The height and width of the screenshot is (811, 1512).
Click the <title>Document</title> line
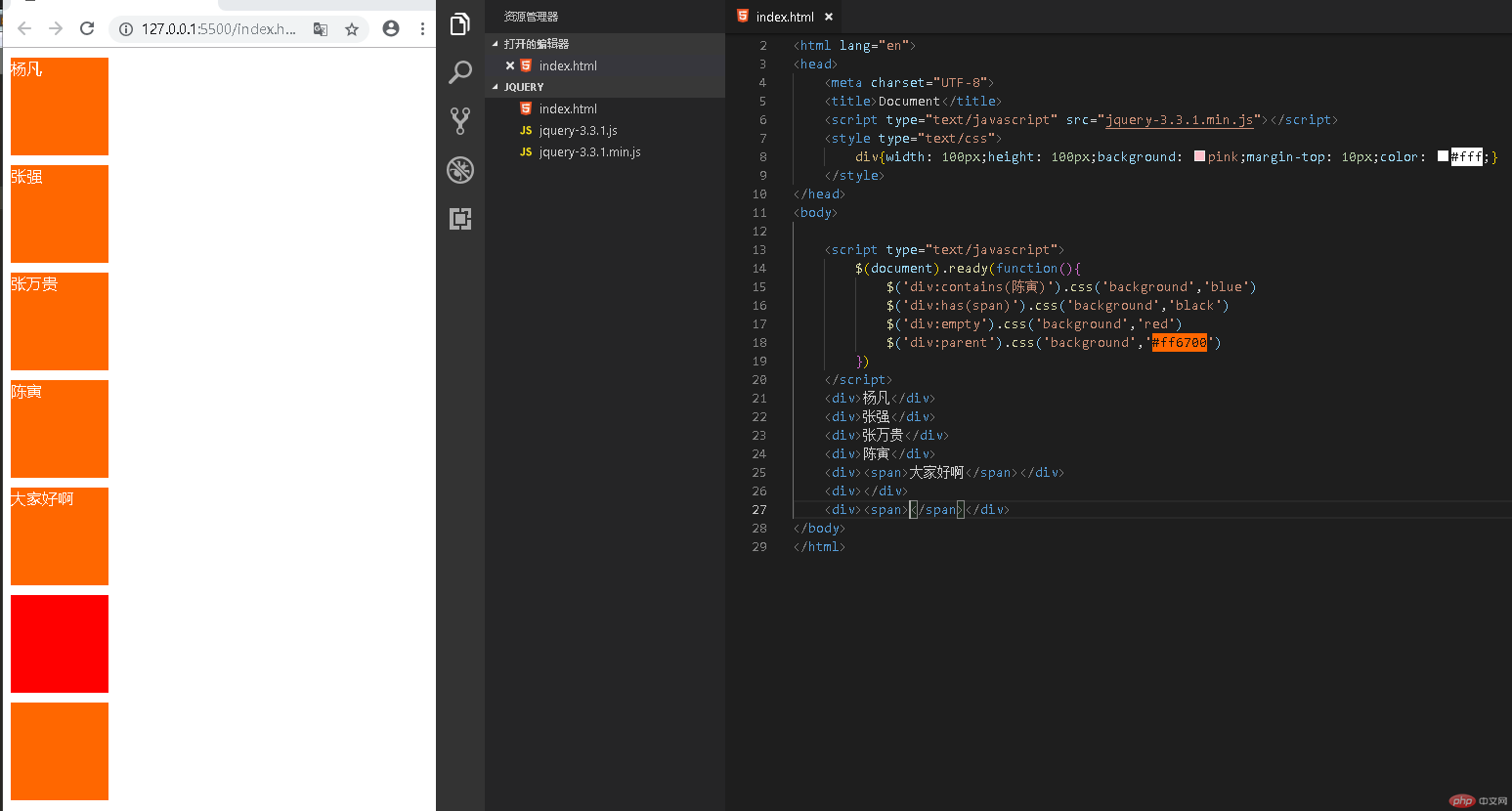click(x=913, y=102)
